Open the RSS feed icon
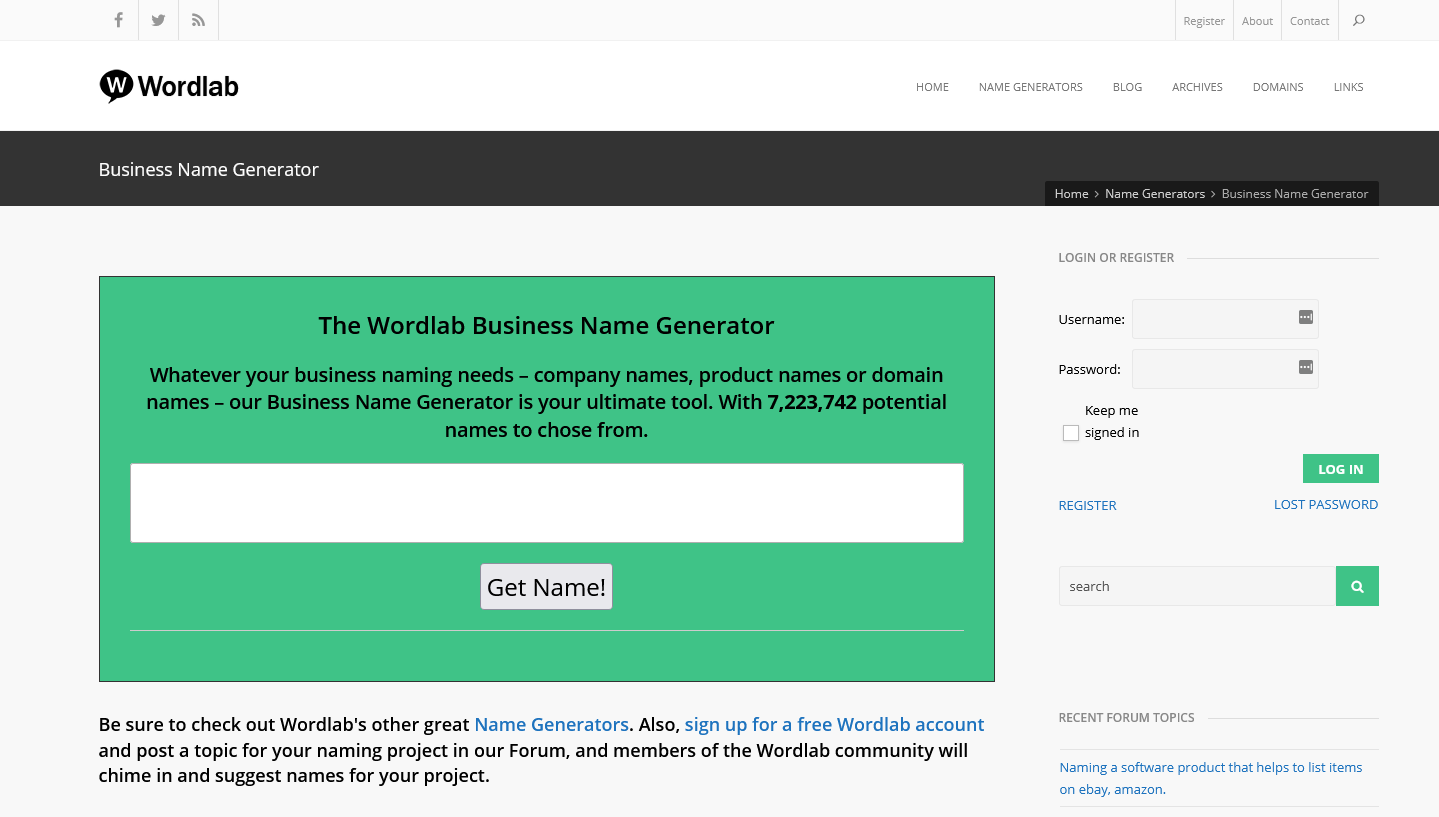The width and height of the screenshot is (1439, 817). tap(198, 20)
